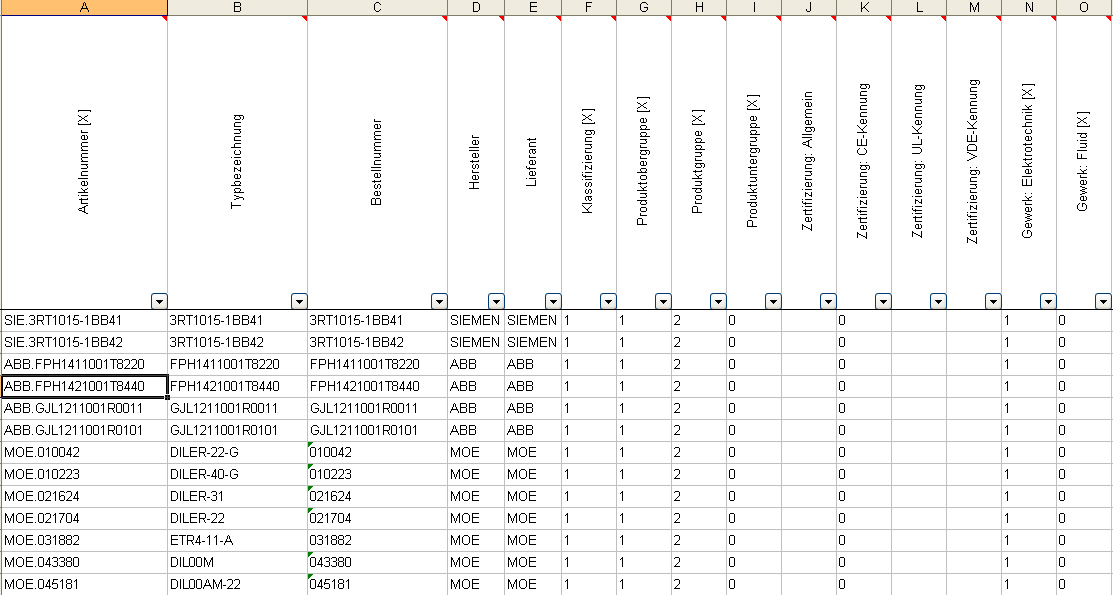Select column N header
Image resolution: width=1113 pixels, height=595 pixels.
(1029, 7)
